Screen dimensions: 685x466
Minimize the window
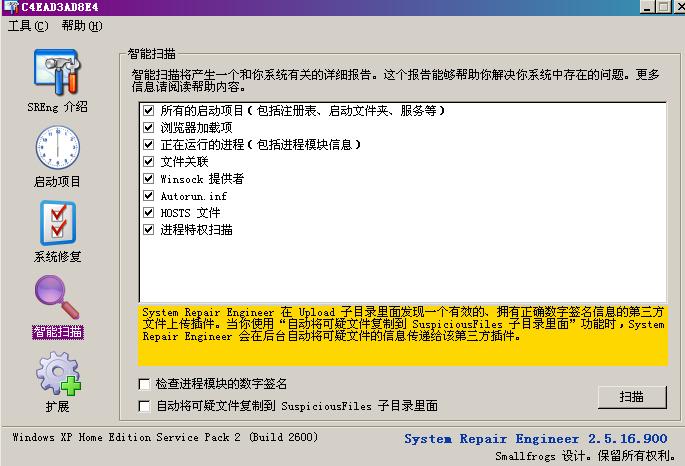[647, 7]
